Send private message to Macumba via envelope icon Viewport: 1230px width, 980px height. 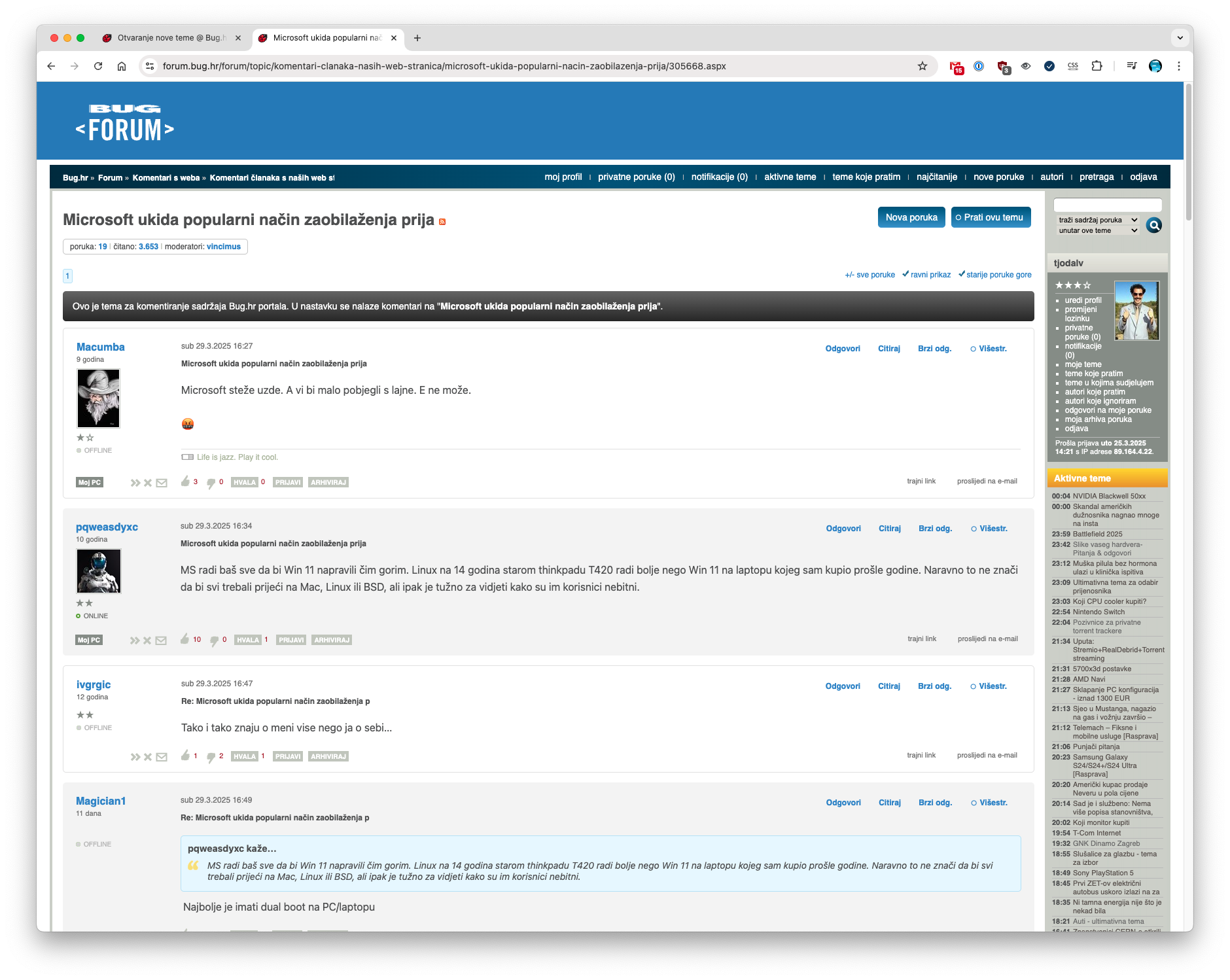pyautogui.click(x=162, y=483)
